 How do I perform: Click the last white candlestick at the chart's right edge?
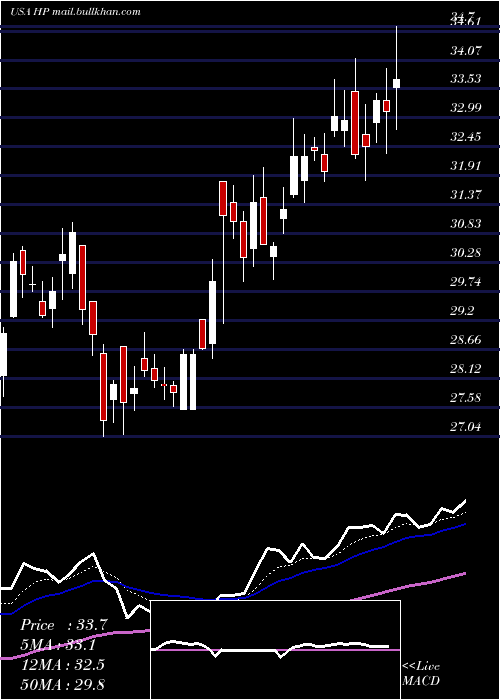(x=396, y=83)
